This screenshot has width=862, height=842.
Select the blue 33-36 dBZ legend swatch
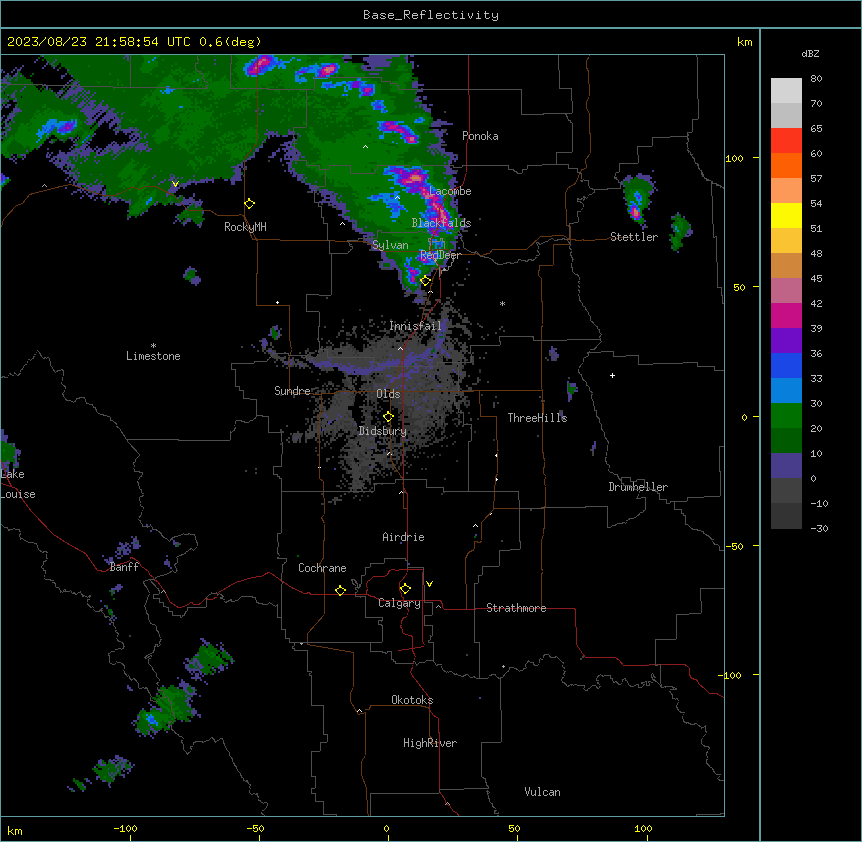click(x=786, y=366)
